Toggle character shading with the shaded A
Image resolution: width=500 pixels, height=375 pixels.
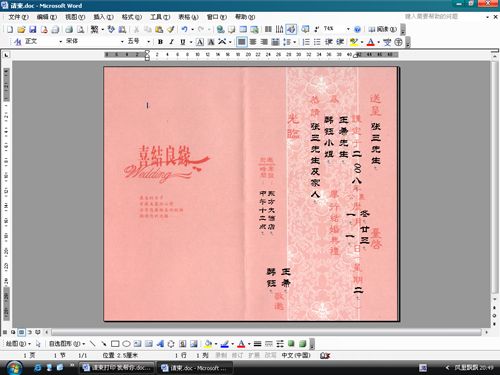coord(211,42)
